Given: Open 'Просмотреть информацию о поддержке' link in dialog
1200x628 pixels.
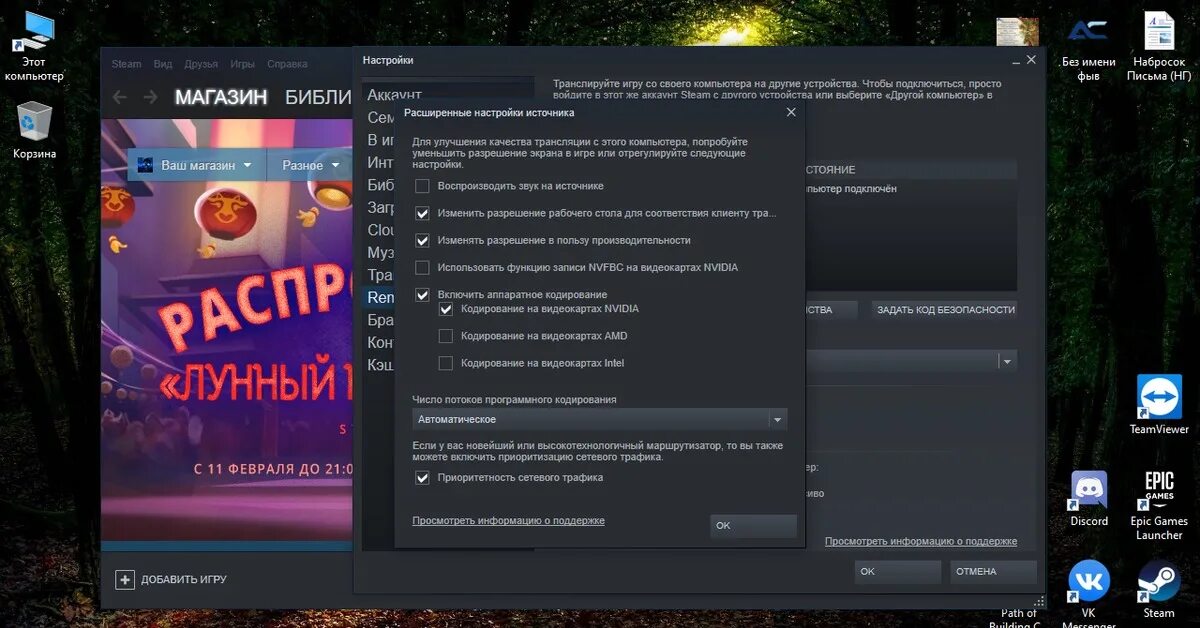Looking at the screenshot, I should click(x=508, y=521).
